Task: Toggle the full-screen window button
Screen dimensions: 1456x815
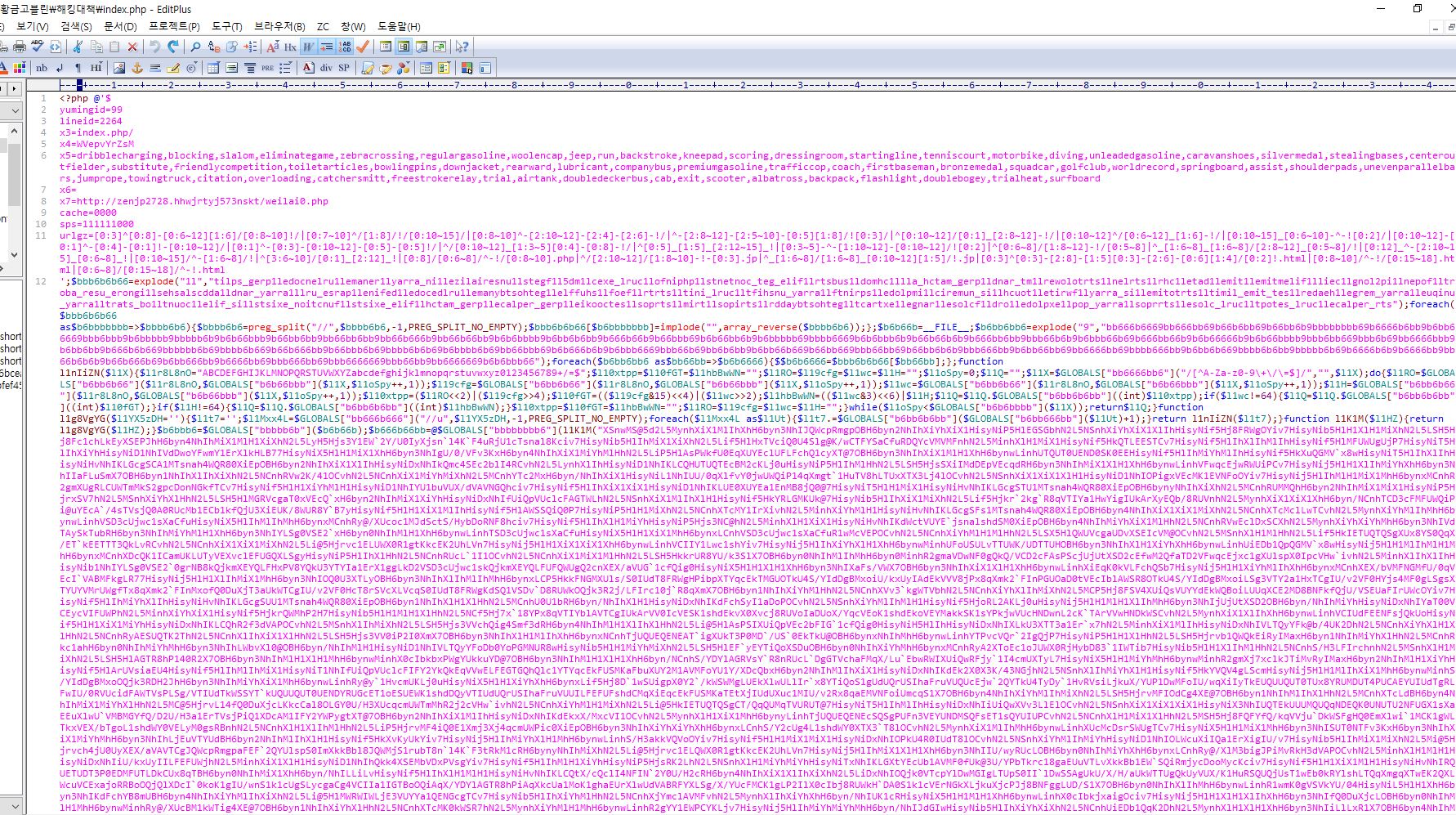Action: click(440, 47)
